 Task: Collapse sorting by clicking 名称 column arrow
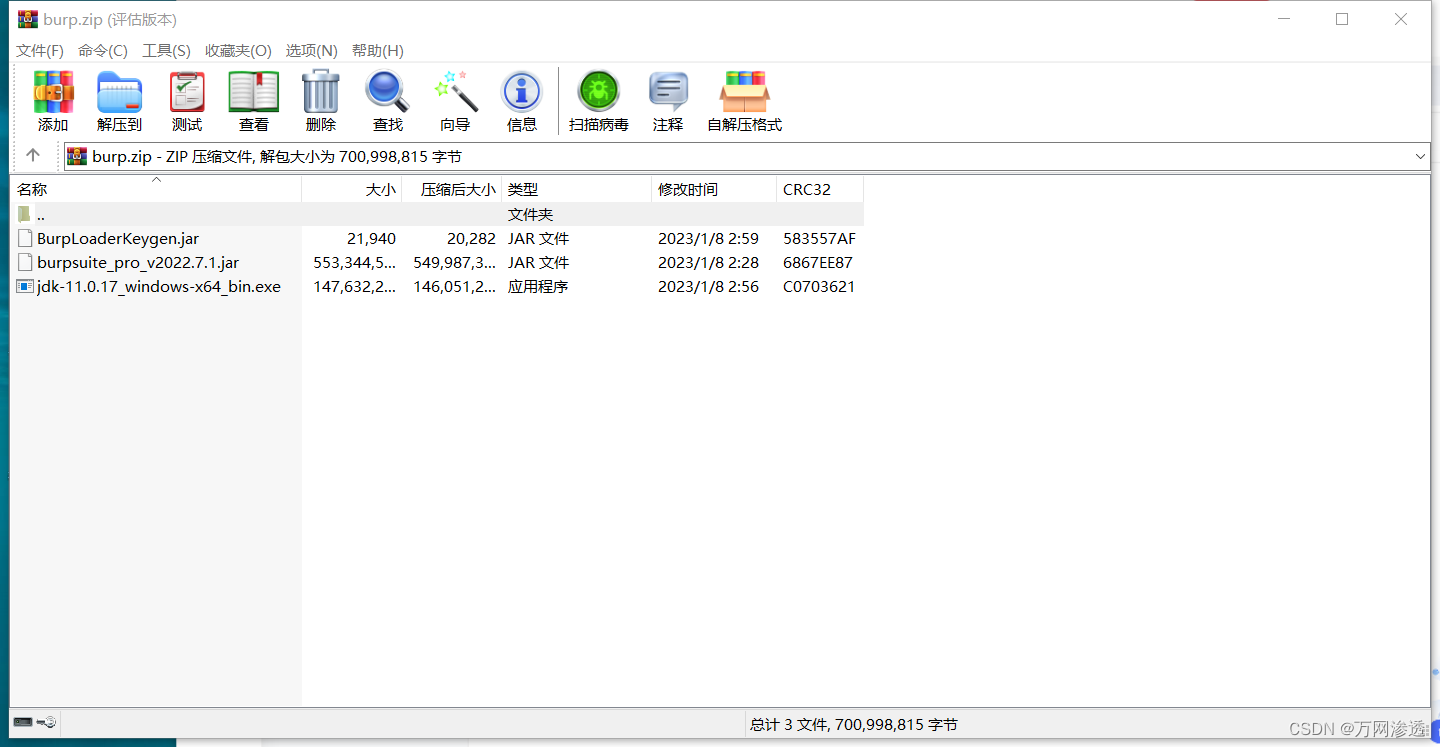(x=156, y=181)
